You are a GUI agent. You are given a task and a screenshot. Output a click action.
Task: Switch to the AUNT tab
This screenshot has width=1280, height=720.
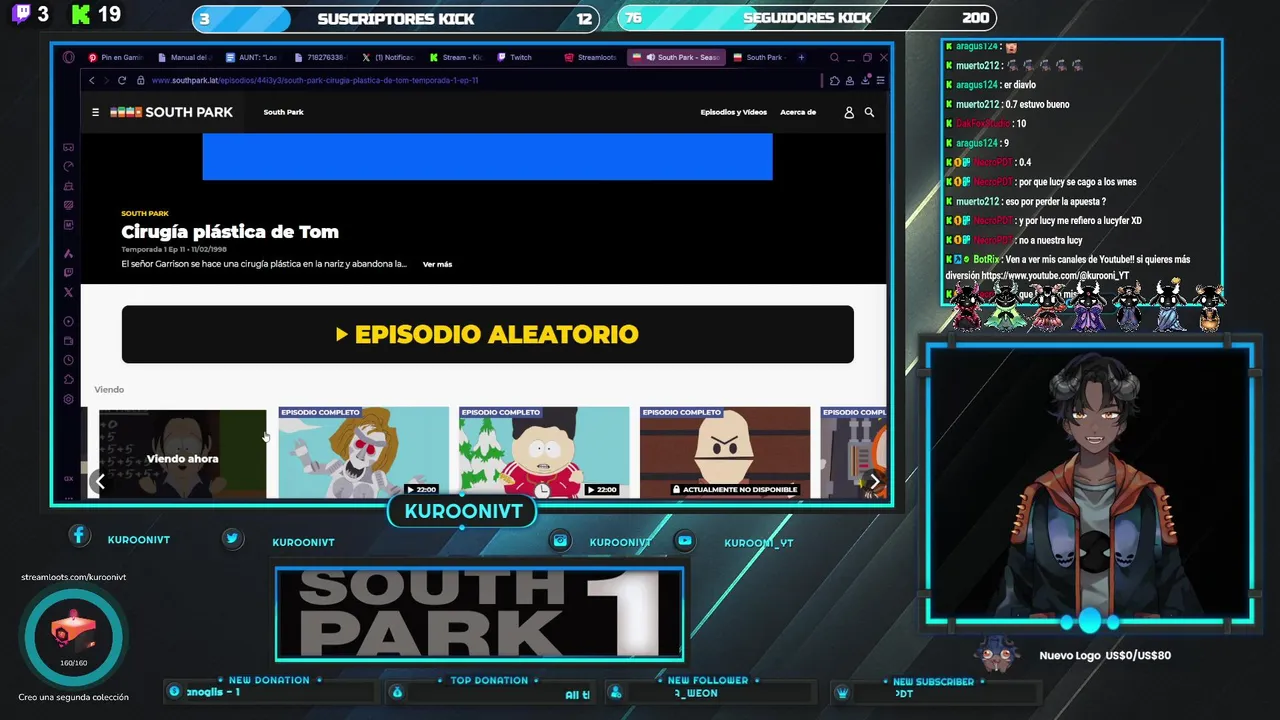pos(252,57)
